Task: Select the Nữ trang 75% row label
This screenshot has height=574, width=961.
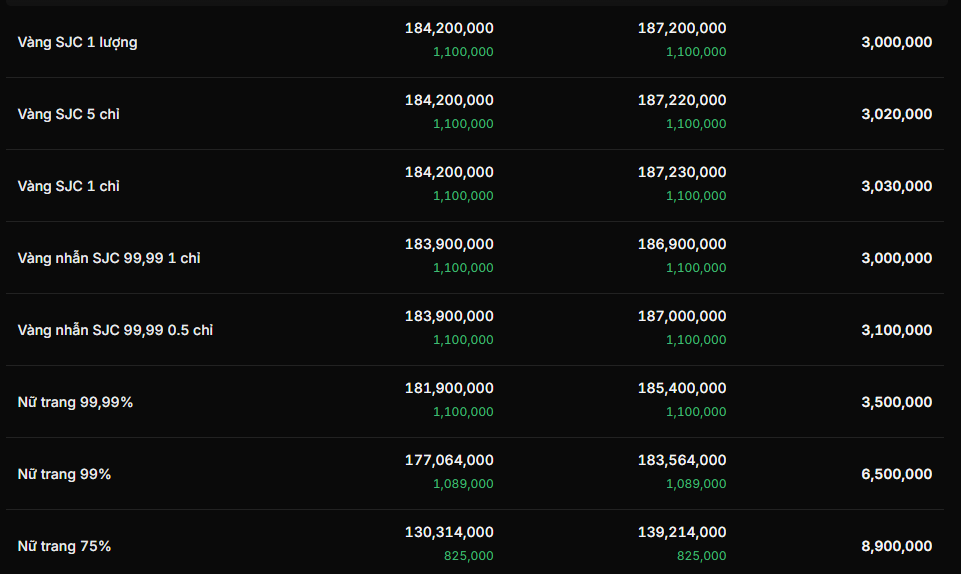Action: (64, 546)
